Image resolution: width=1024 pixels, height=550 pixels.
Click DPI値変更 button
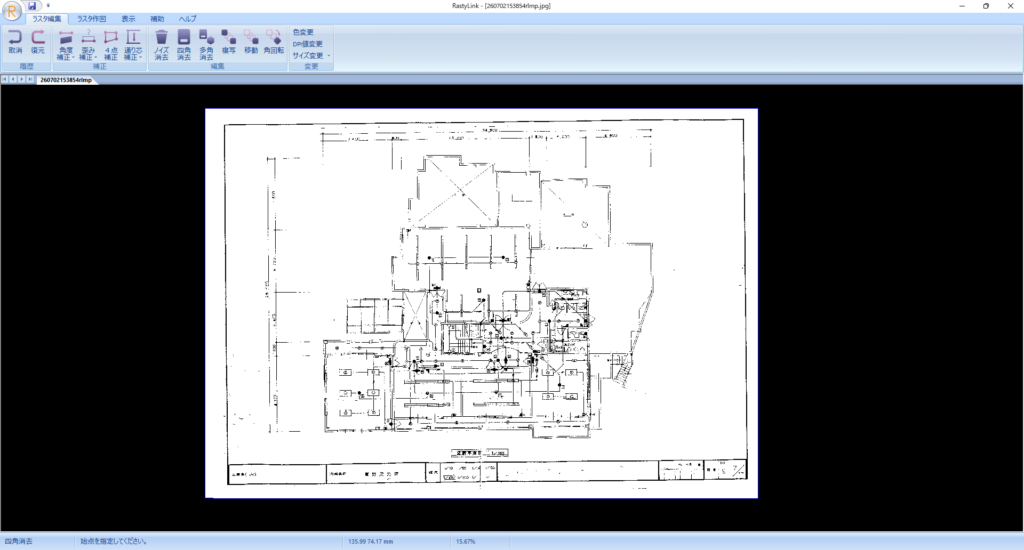tap(307, 44)
